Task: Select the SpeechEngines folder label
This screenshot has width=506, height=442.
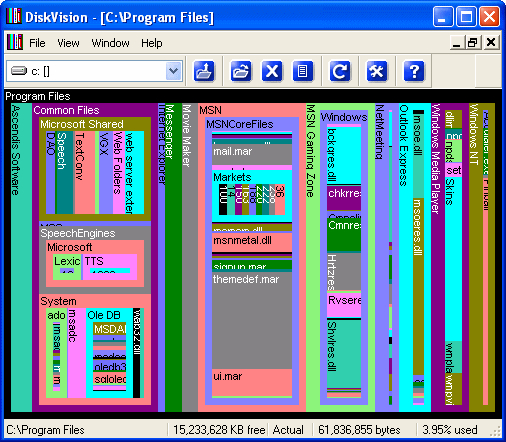Action: [78, 233]
